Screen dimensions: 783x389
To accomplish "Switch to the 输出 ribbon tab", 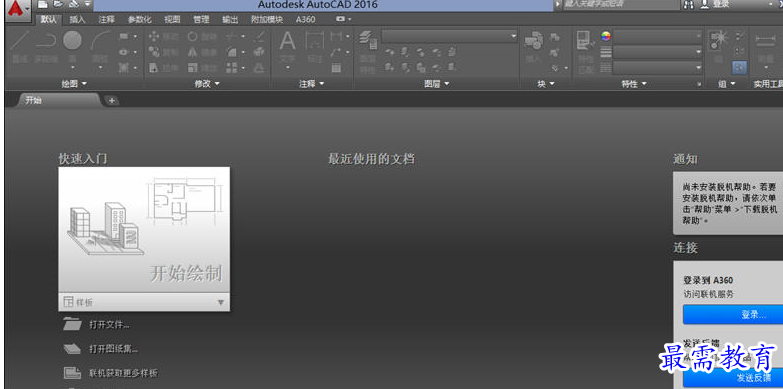I will click(x=230, y=19).
